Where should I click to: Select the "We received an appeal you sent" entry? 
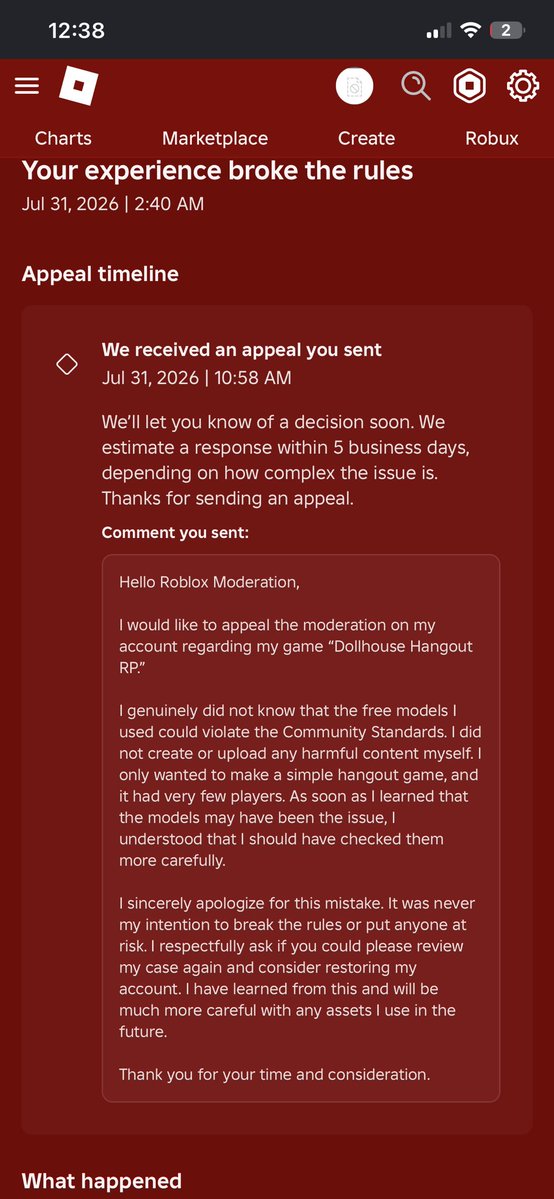click(242, 350)
